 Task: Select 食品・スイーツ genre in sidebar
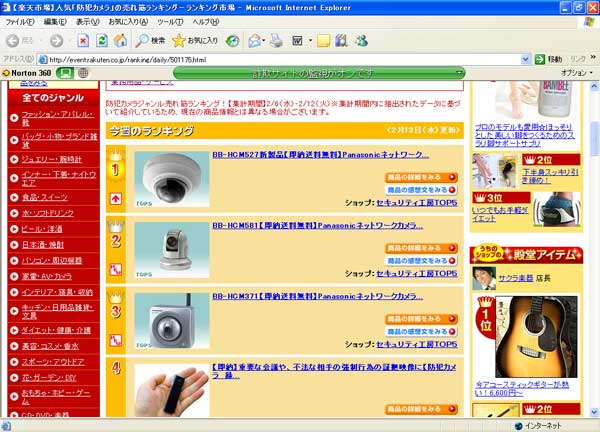pyautogui.click(x=44, y=197)
